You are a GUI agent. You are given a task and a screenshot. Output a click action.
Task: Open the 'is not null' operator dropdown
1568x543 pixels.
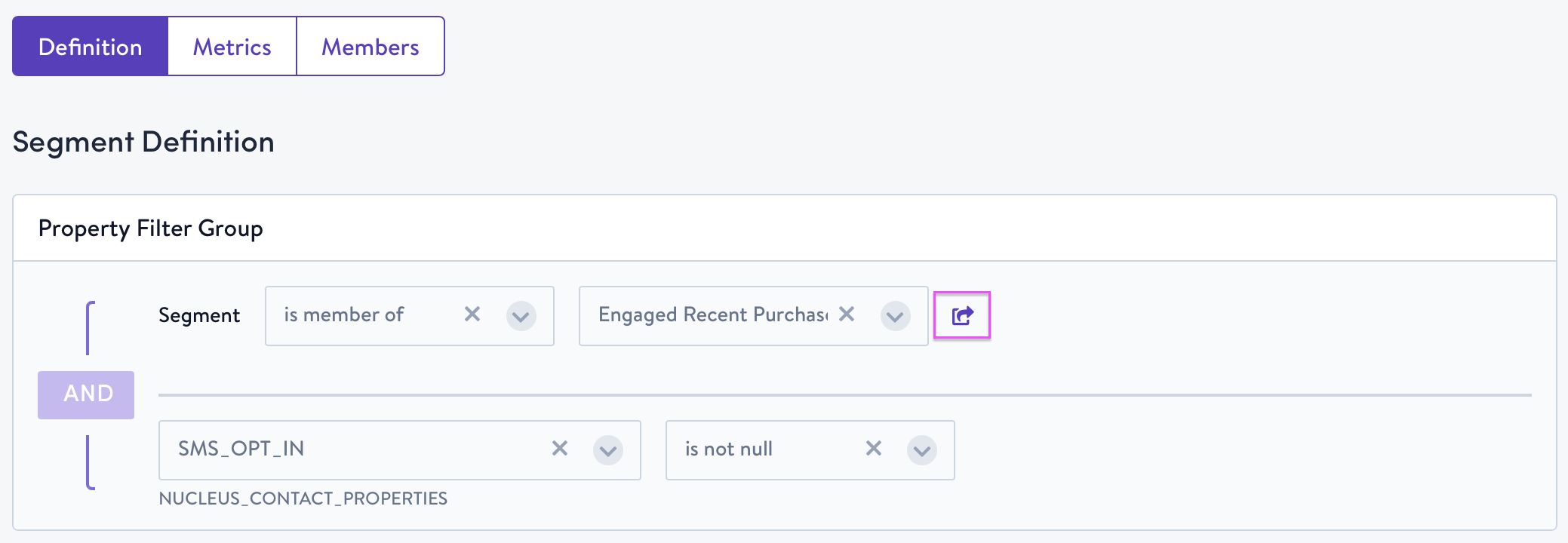click(922, 450)
